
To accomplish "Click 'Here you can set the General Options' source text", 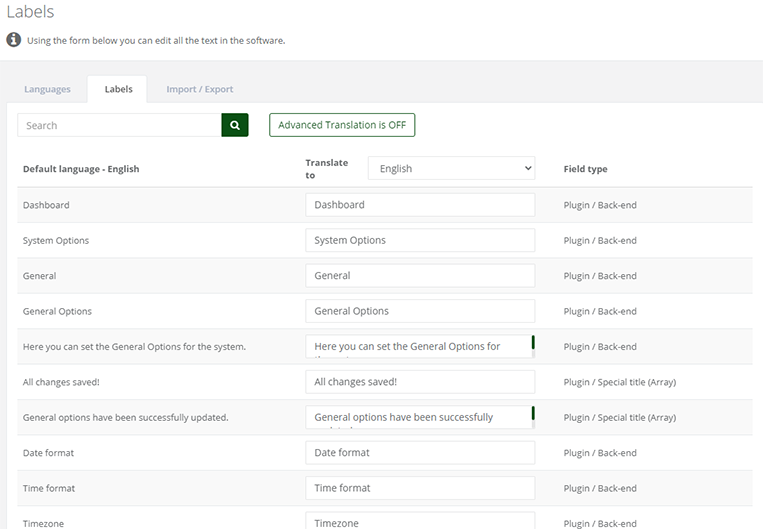I will point(134,347).
